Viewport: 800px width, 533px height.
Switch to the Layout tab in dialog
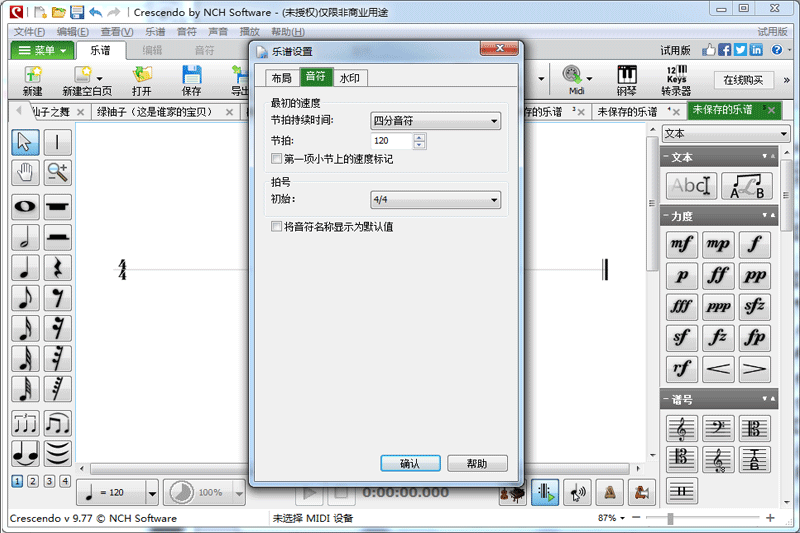[281, 78]
